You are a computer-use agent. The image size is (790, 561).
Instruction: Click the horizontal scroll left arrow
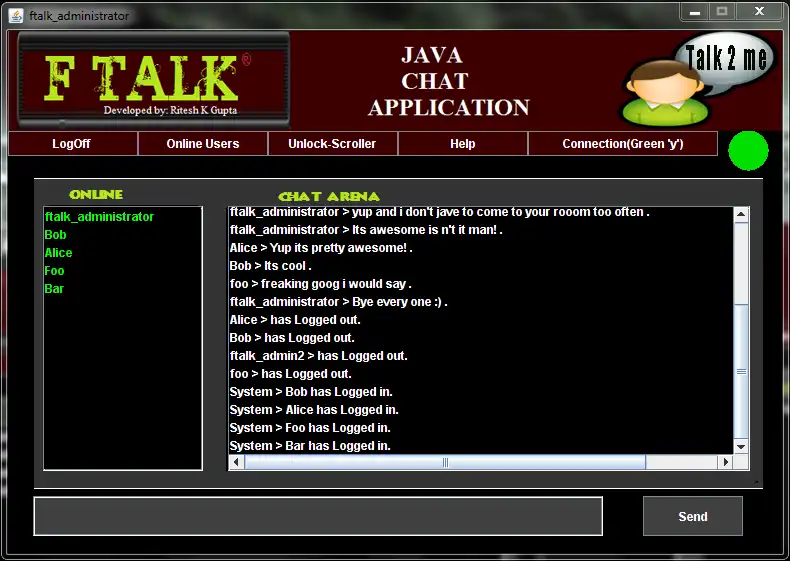coord(236,462)
